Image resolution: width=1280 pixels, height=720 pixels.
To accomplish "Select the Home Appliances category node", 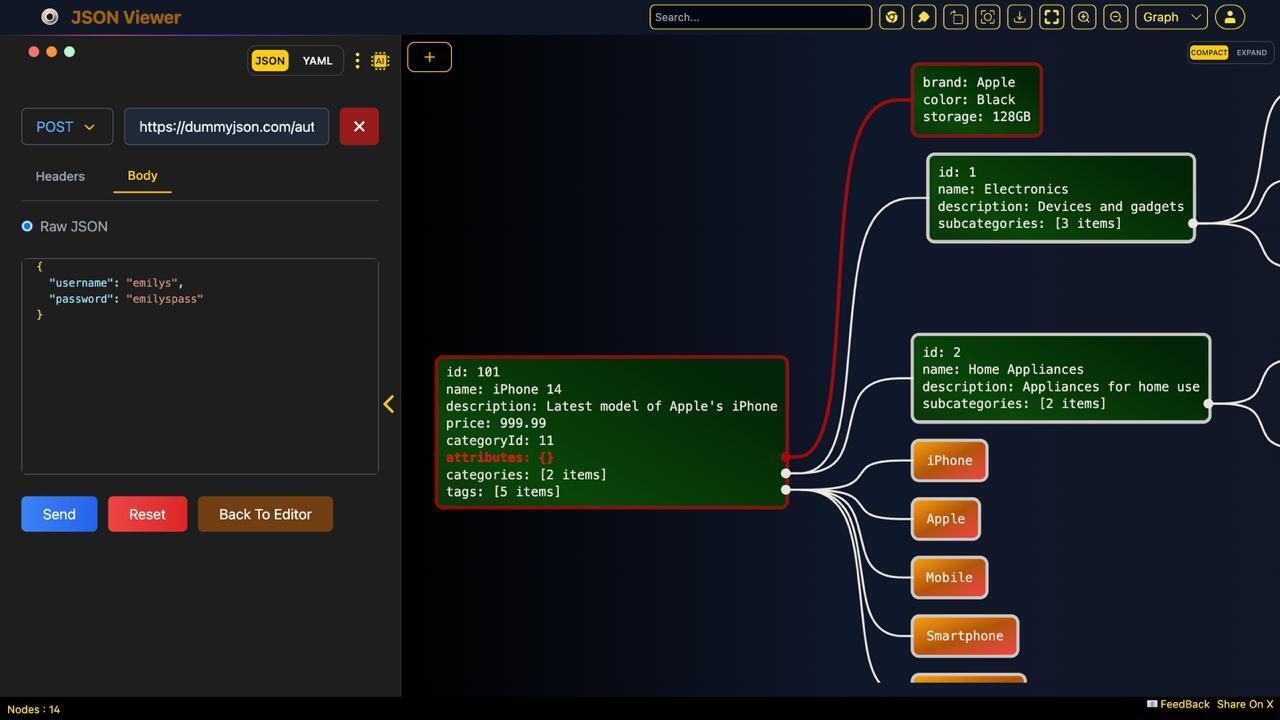I will pos(1060,378).
